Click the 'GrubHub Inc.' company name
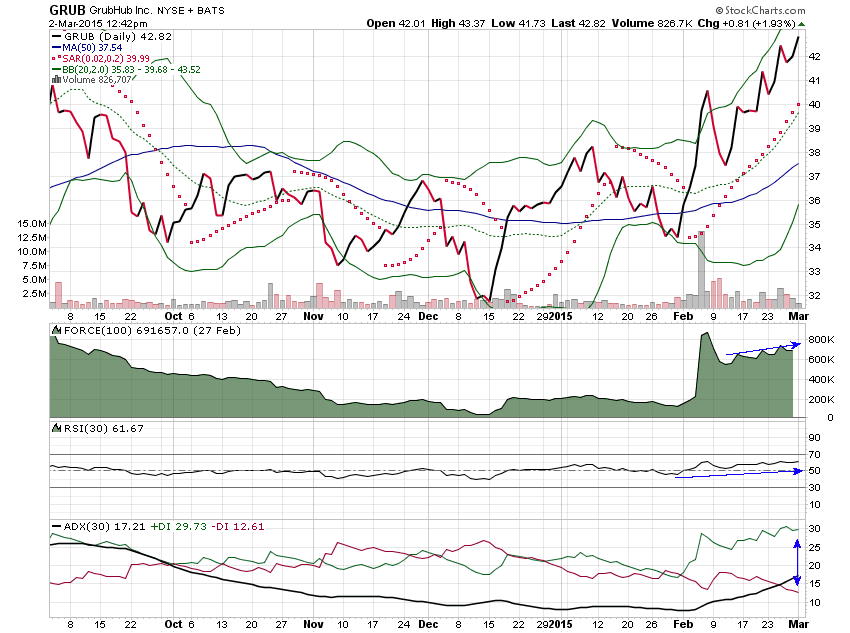 coord(121,10)
